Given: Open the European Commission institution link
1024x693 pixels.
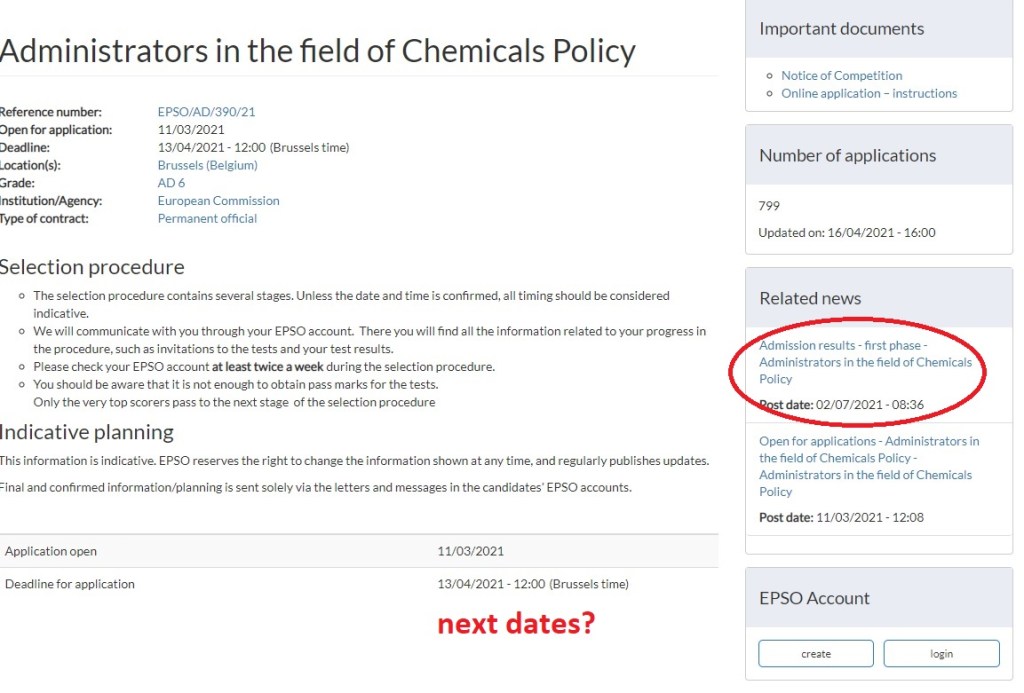Looking at the screenshot, I should click(218, 201).
